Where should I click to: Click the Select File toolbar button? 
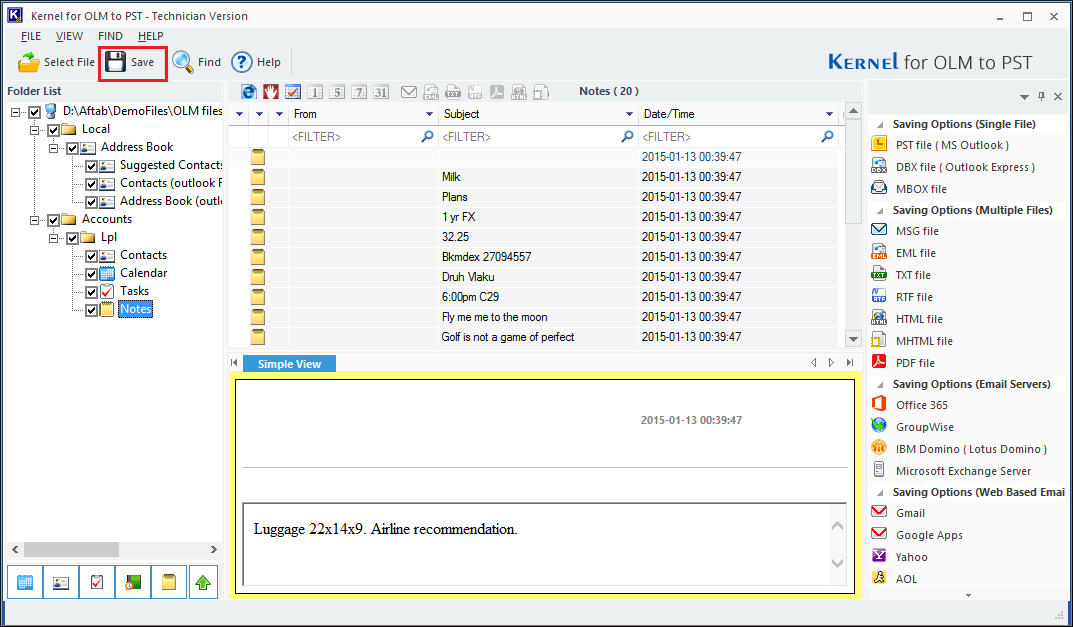click(56, 62)
